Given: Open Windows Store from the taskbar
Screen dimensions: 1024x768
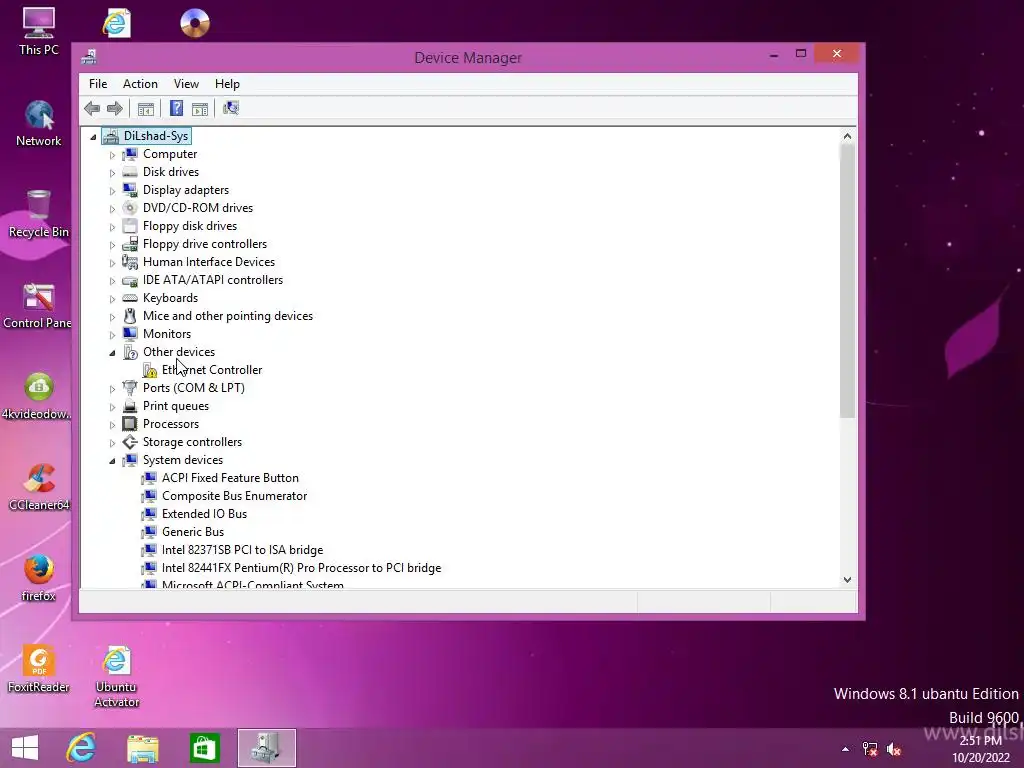Looking at the screenshot, I should [204, 748].
